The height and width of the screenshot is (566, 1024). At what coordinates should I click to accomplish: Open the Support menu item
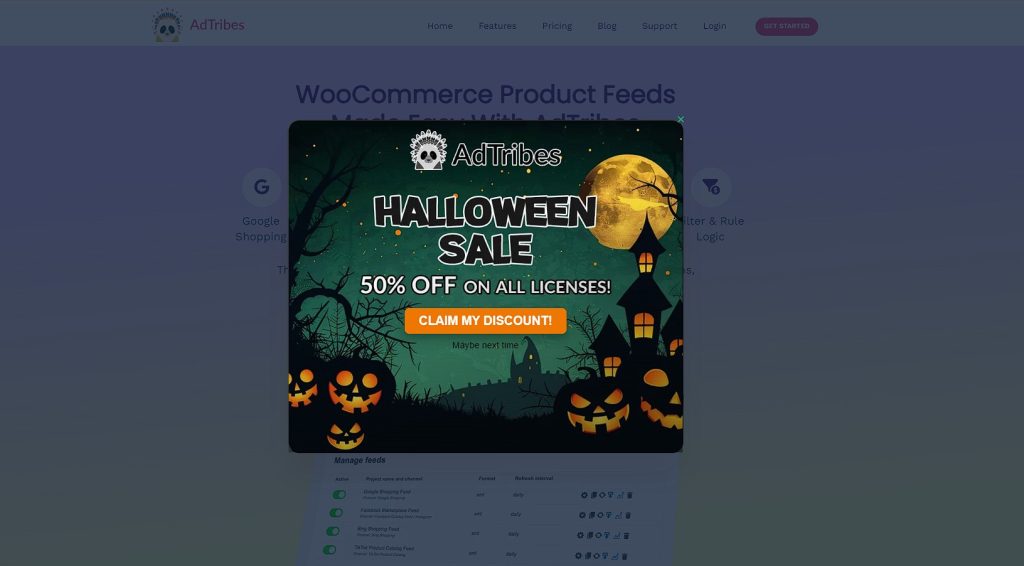pyautogui.click(x=660, y=26)
